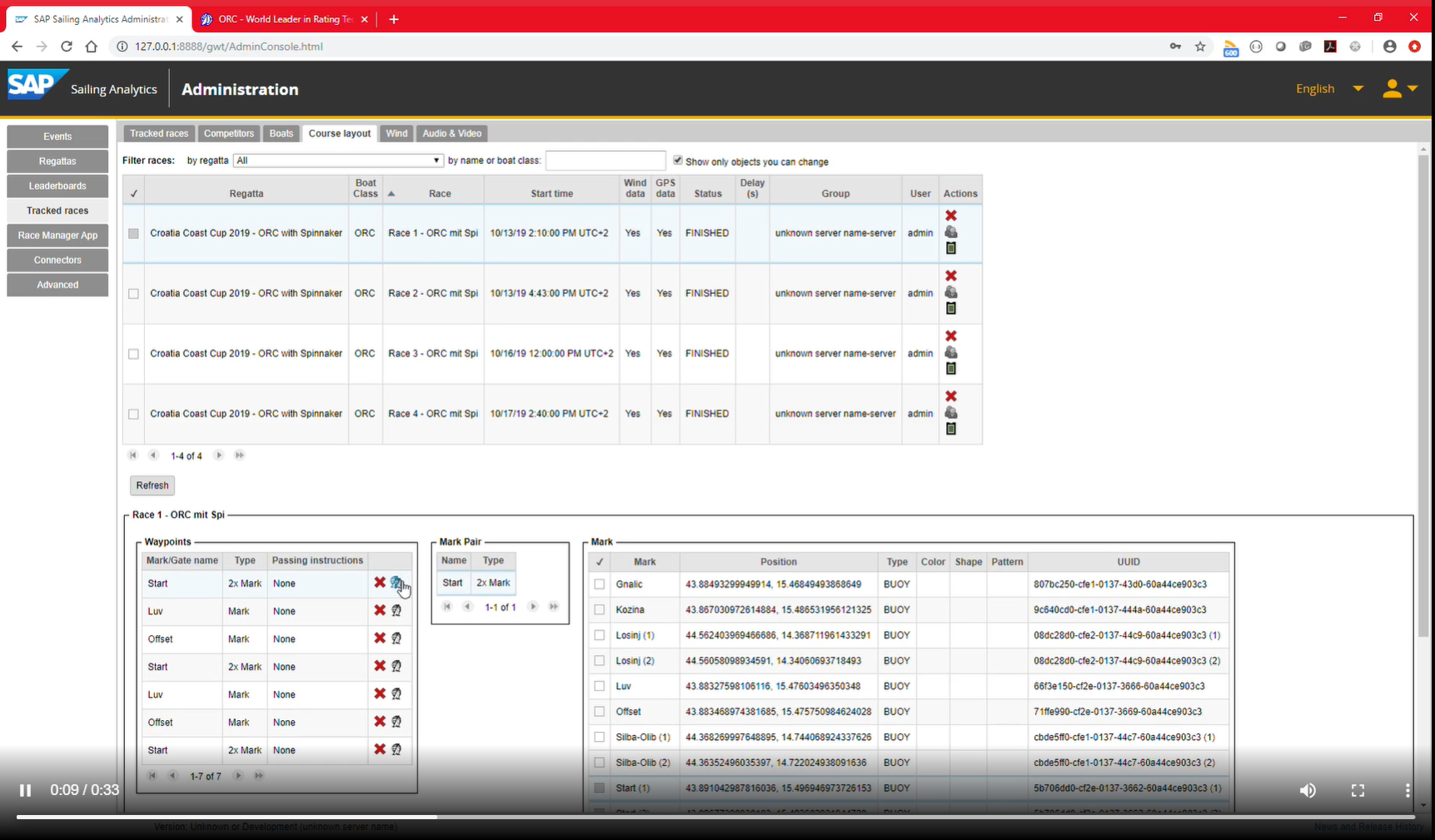The width and height of the screenshot is (1435, 840).
Task: Open ownership icon for Race 4 row
Action: click(950, 413)
